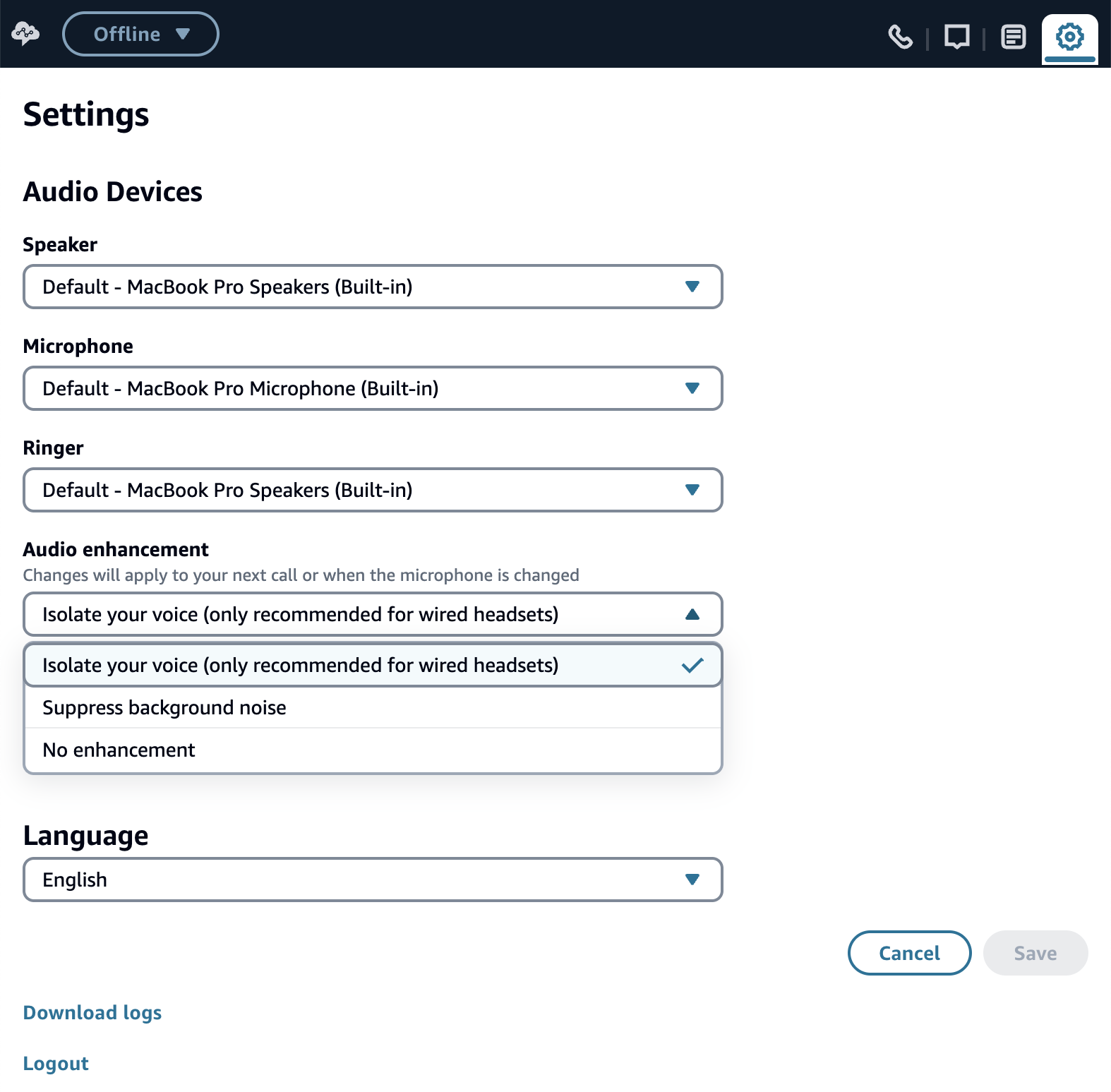Open the phone calls panel icon
Image resolution: width=1111 pixels, height=1092 pixels.
click(900, 36)
